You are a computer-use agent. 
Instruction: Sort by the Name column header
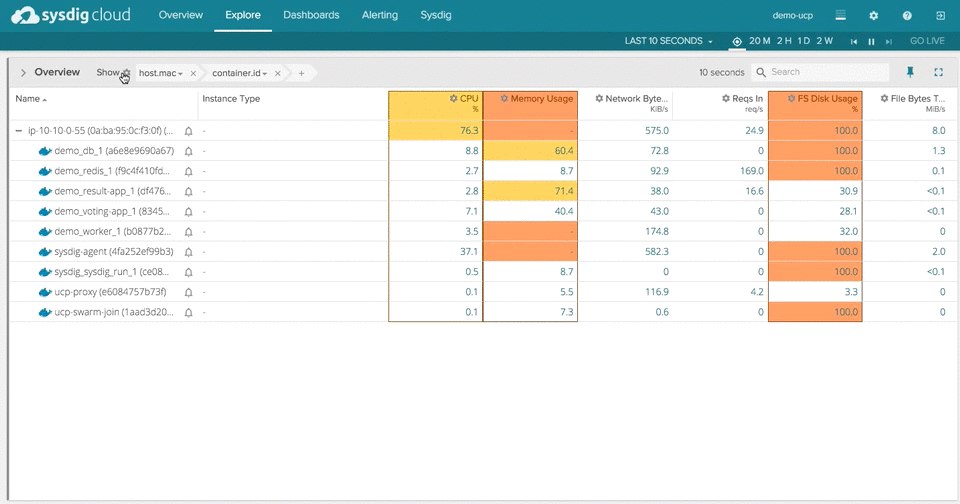[31, 99]
